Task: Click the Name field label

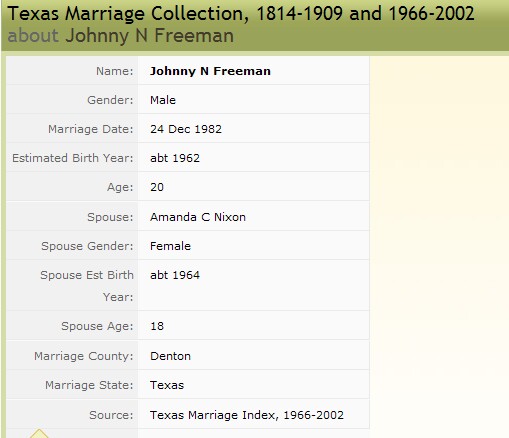Action: point(115,71)
